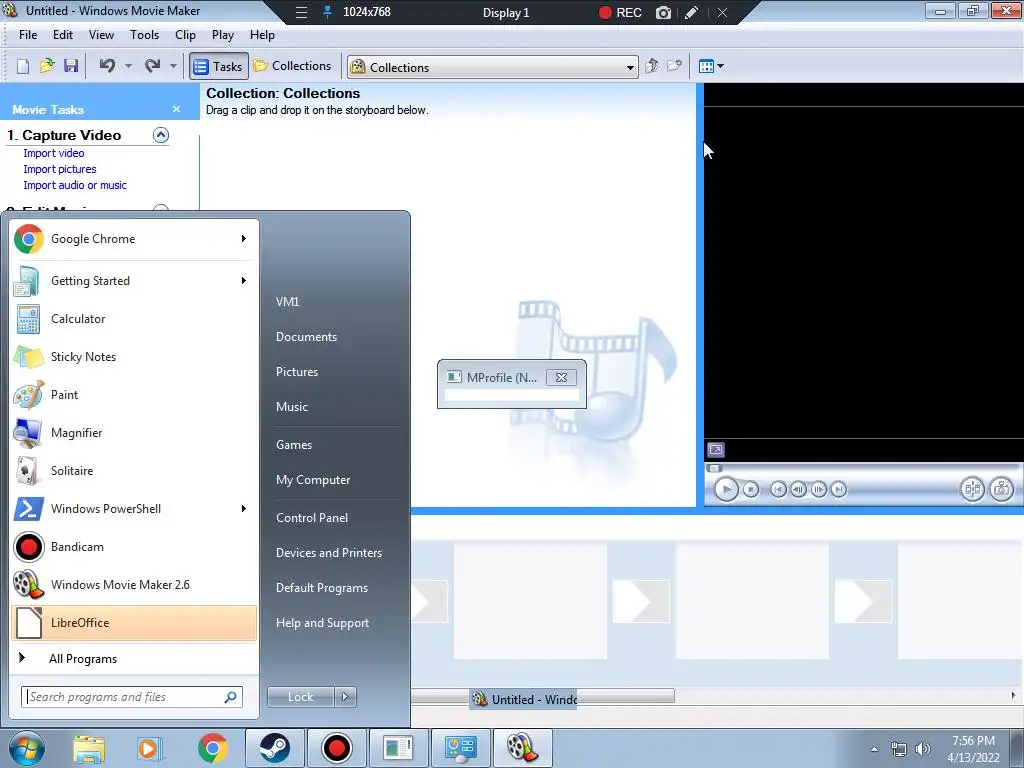Show All Programs list
The height and width of the screenshot is (768, 1024).
coord(134,658)
